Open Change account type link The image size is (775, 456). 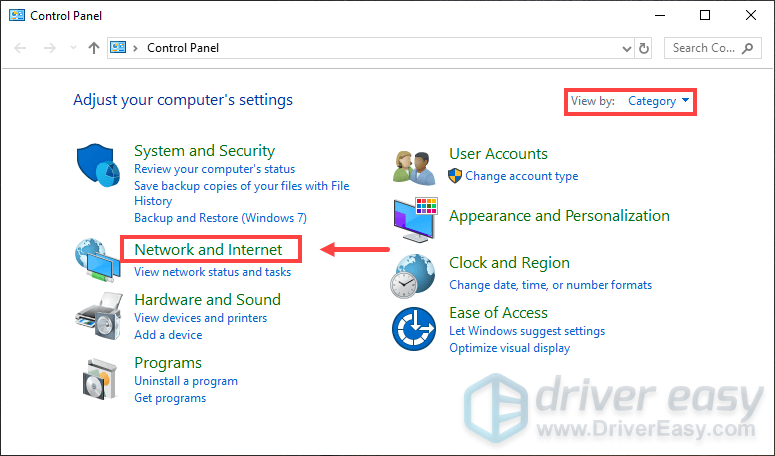(521, 176)
